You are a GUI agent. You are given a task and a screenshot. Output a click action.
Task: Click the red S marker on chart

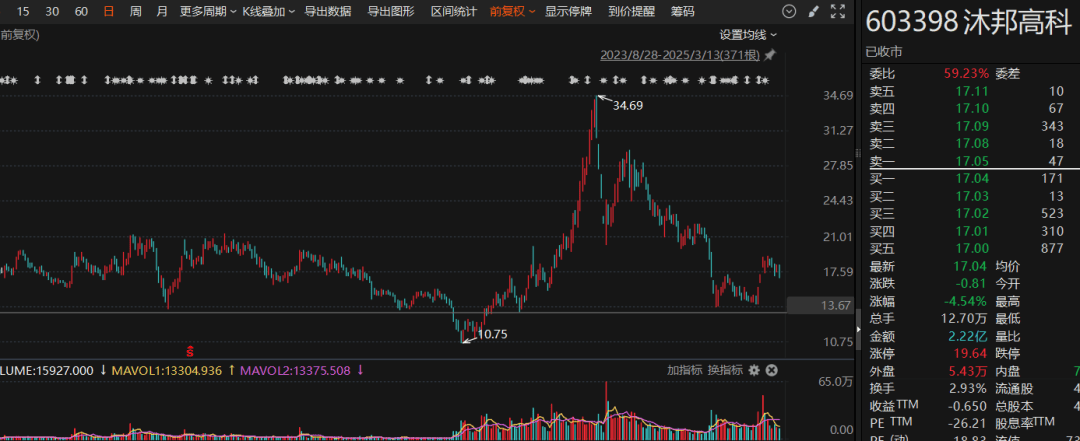(190, 350)
